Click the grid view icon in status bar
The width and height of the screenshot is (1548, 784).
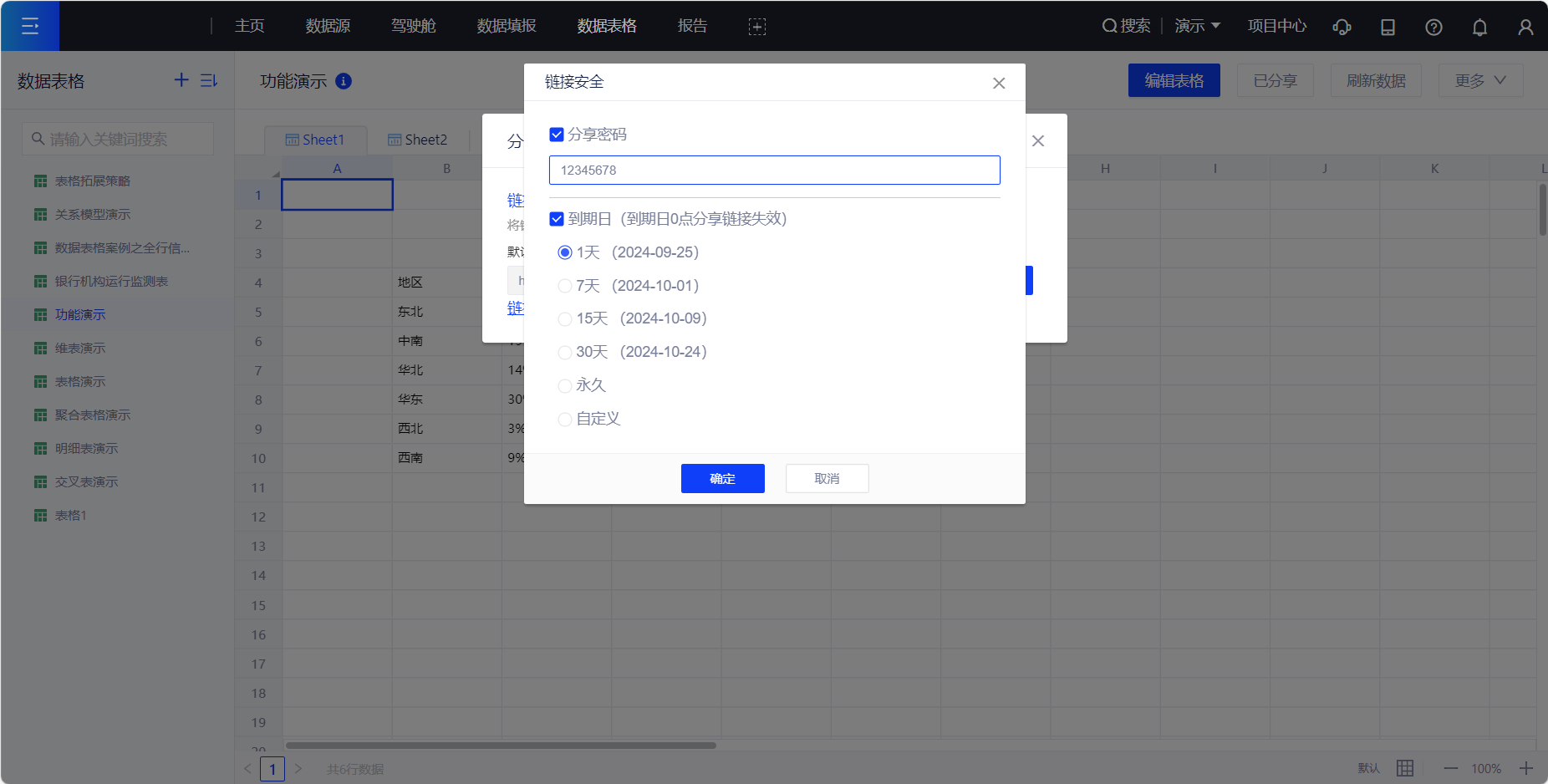[1405, 768]
